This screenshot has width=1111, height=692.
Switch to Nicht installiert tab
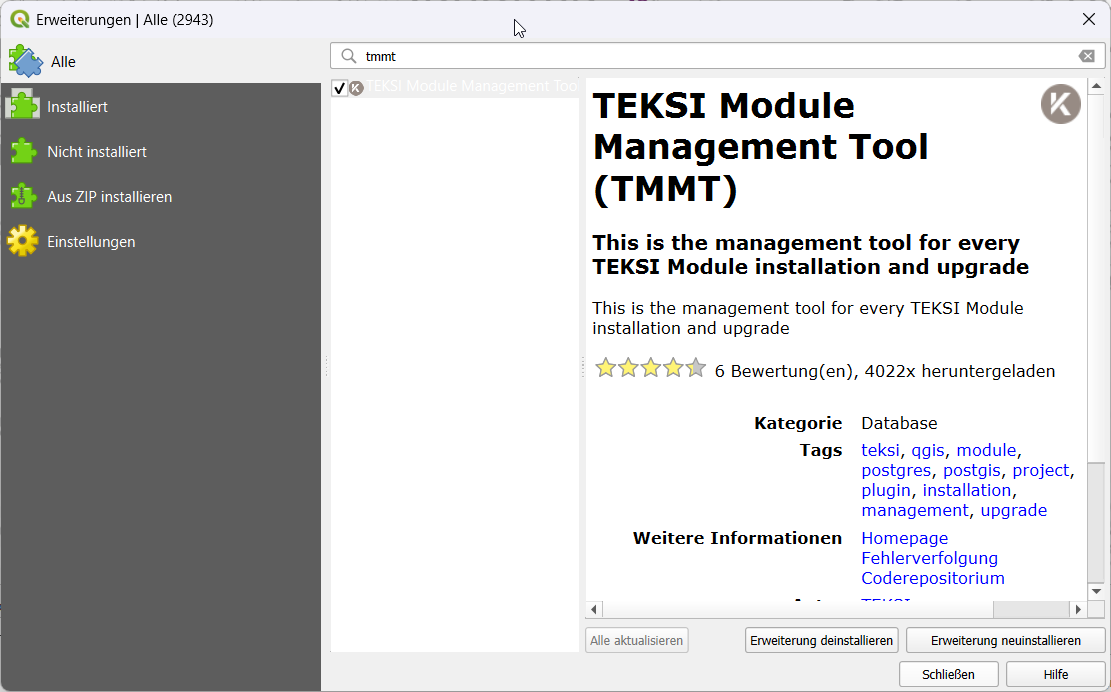161,152
